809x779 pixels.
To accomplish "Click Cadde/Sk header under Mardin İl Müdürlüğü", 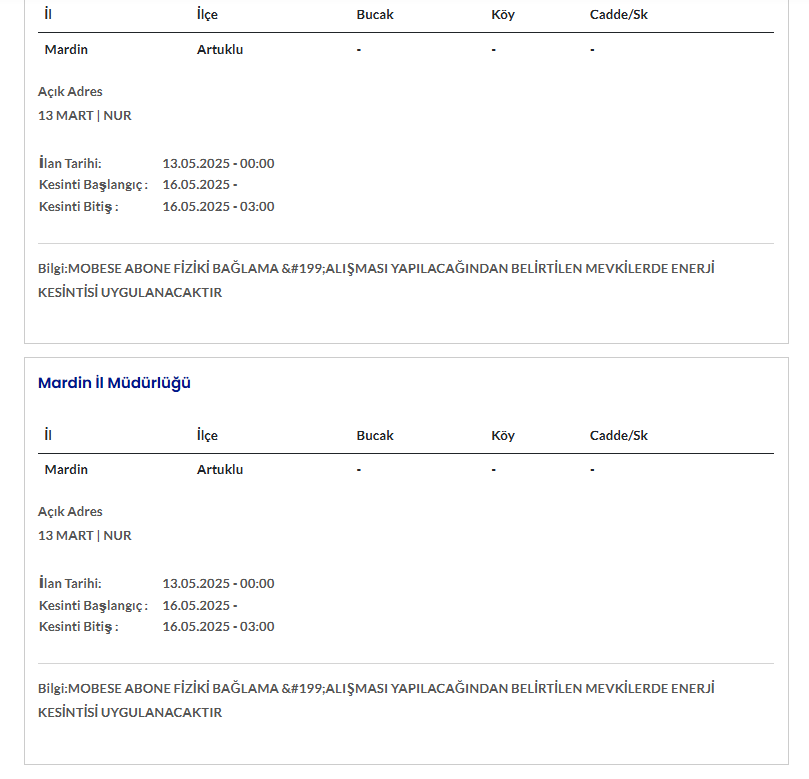I will (x=618, y=435).
